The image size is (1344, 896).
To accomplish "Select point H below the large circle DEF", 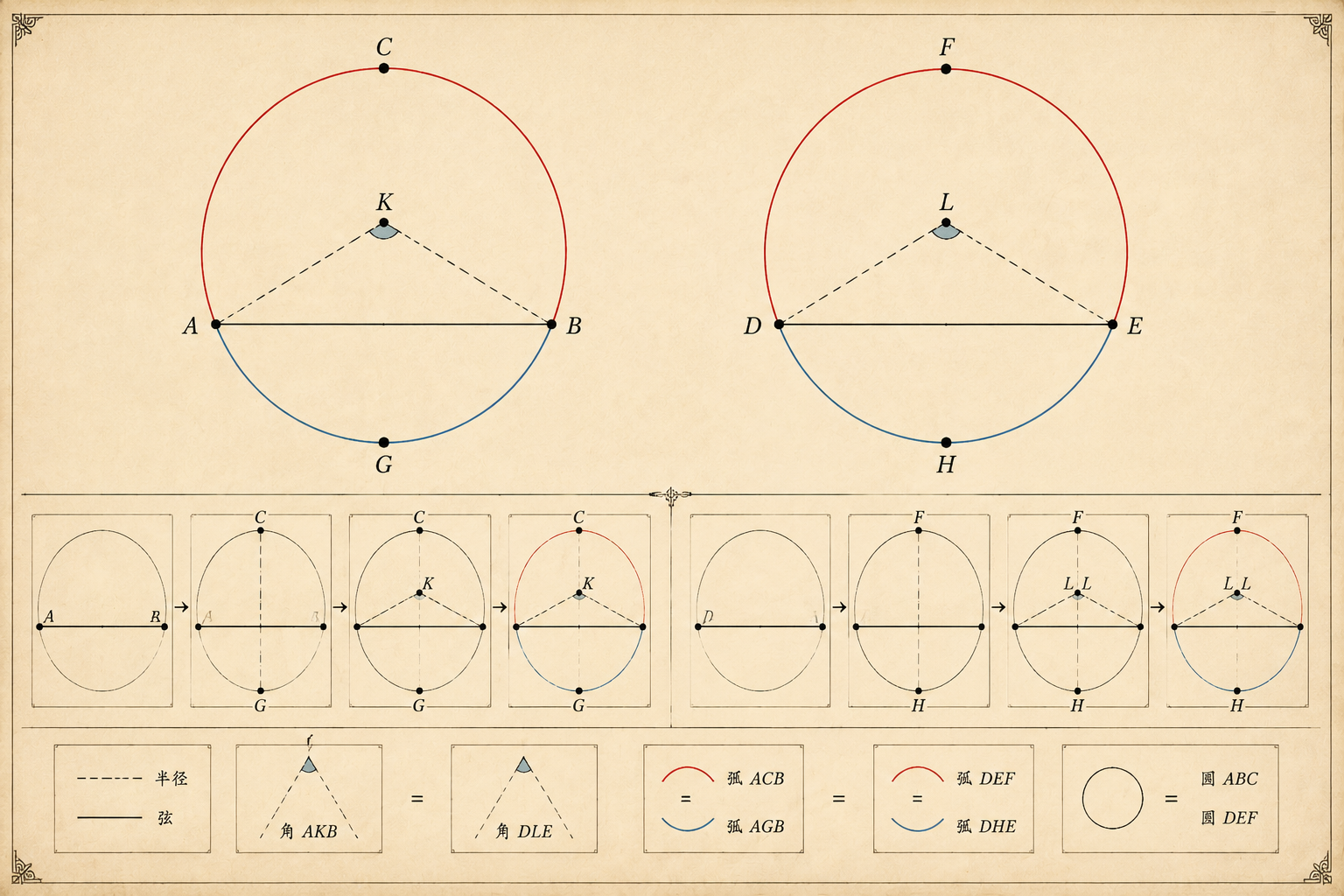I will [x=946, y=443].
